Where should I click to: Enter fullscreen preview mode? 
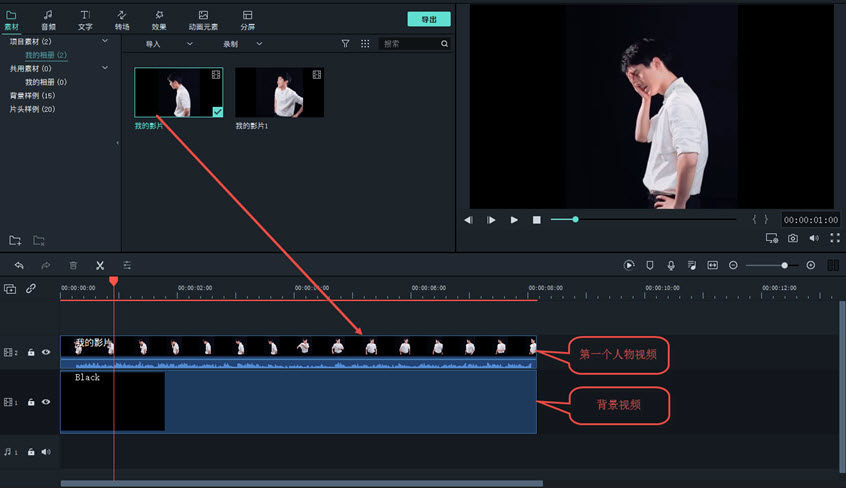833,238
